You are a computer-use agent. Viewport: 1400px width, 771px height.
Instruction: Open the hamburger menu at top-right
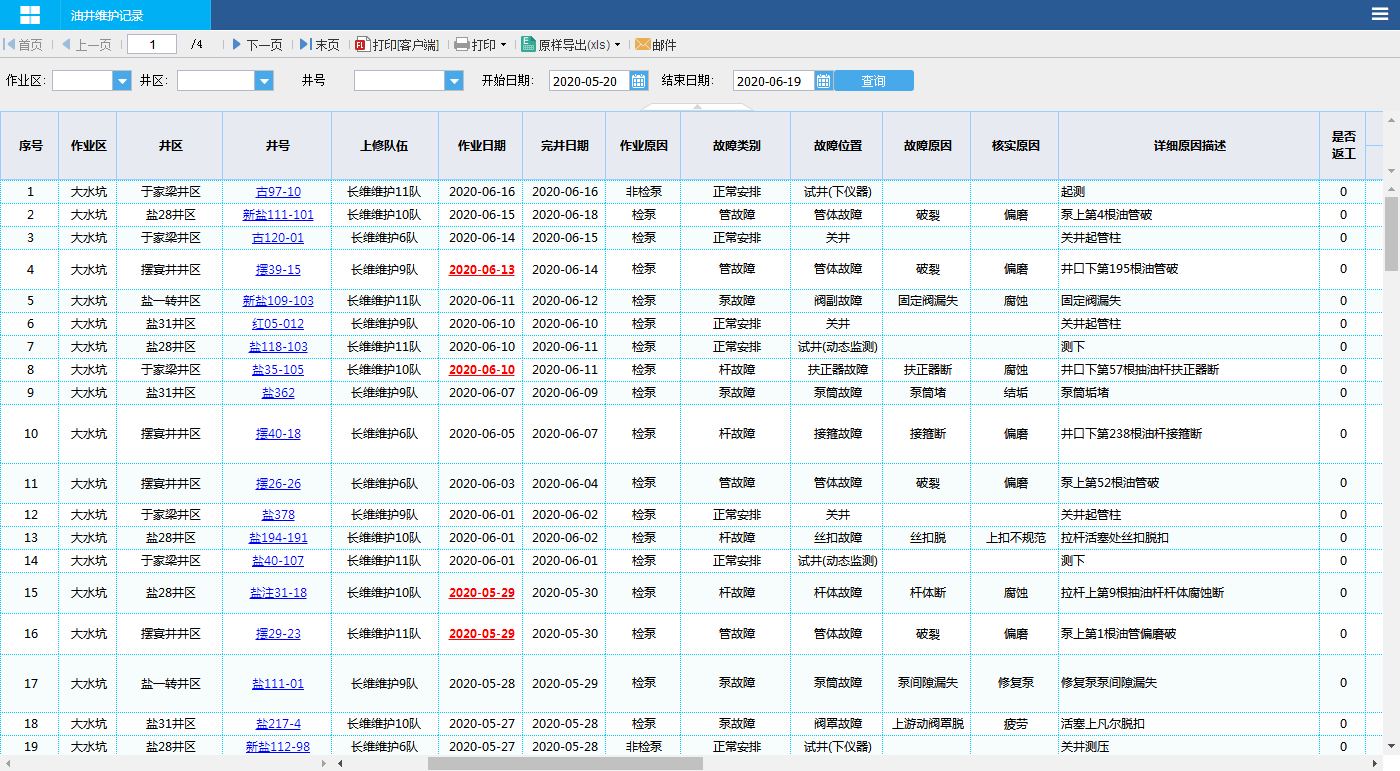click(1379, 14)
